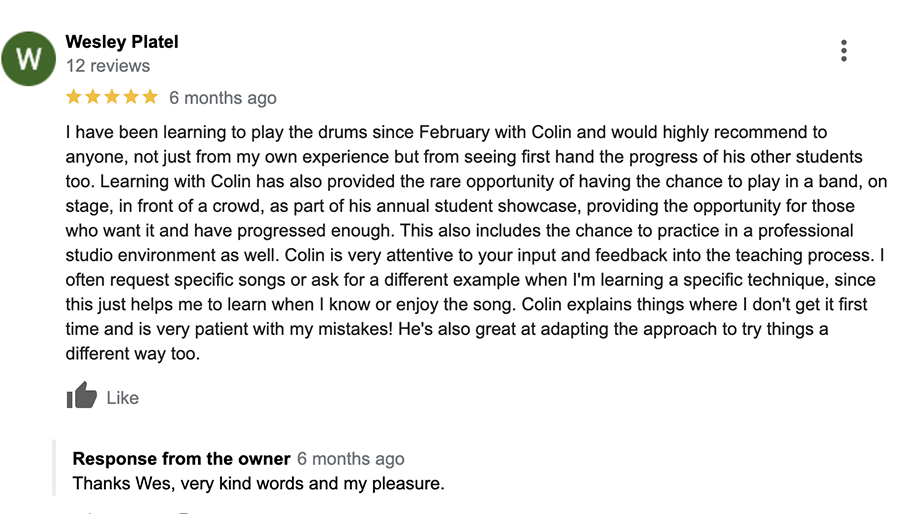Click the green W profile avatar
The height and width of the screenshot is (514, 900).
coord(28,59)
